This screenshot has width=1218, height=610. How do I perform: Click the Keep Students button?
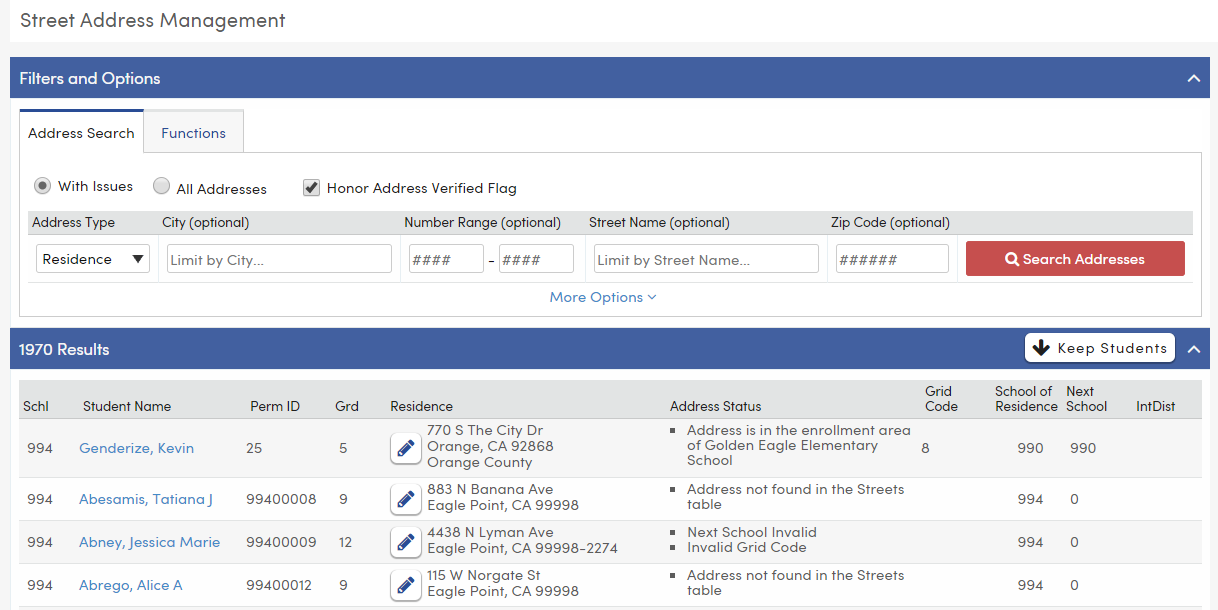[1099, 348]
